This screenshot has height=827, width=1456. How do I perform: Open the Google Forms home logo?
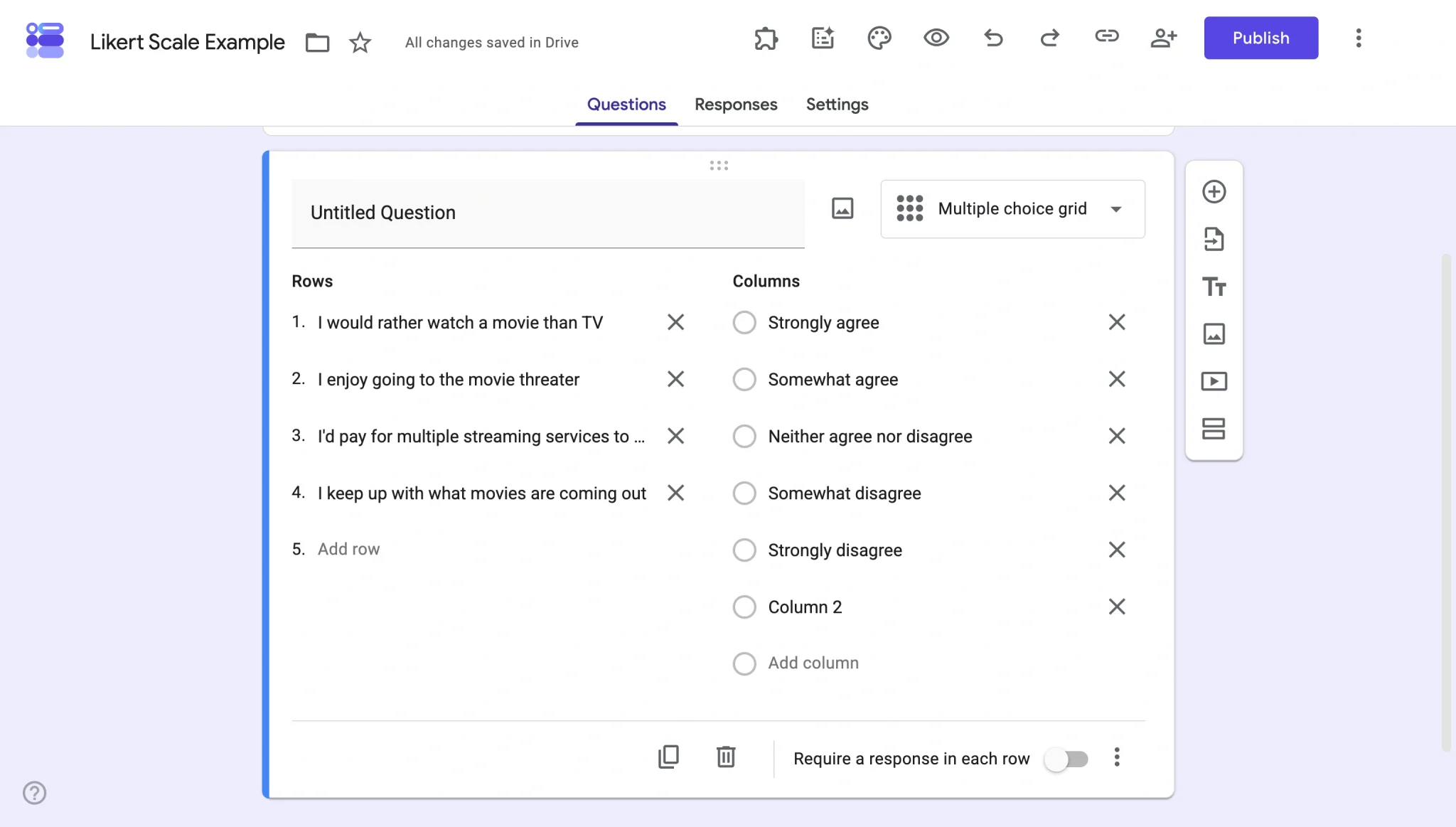[45, 40]
